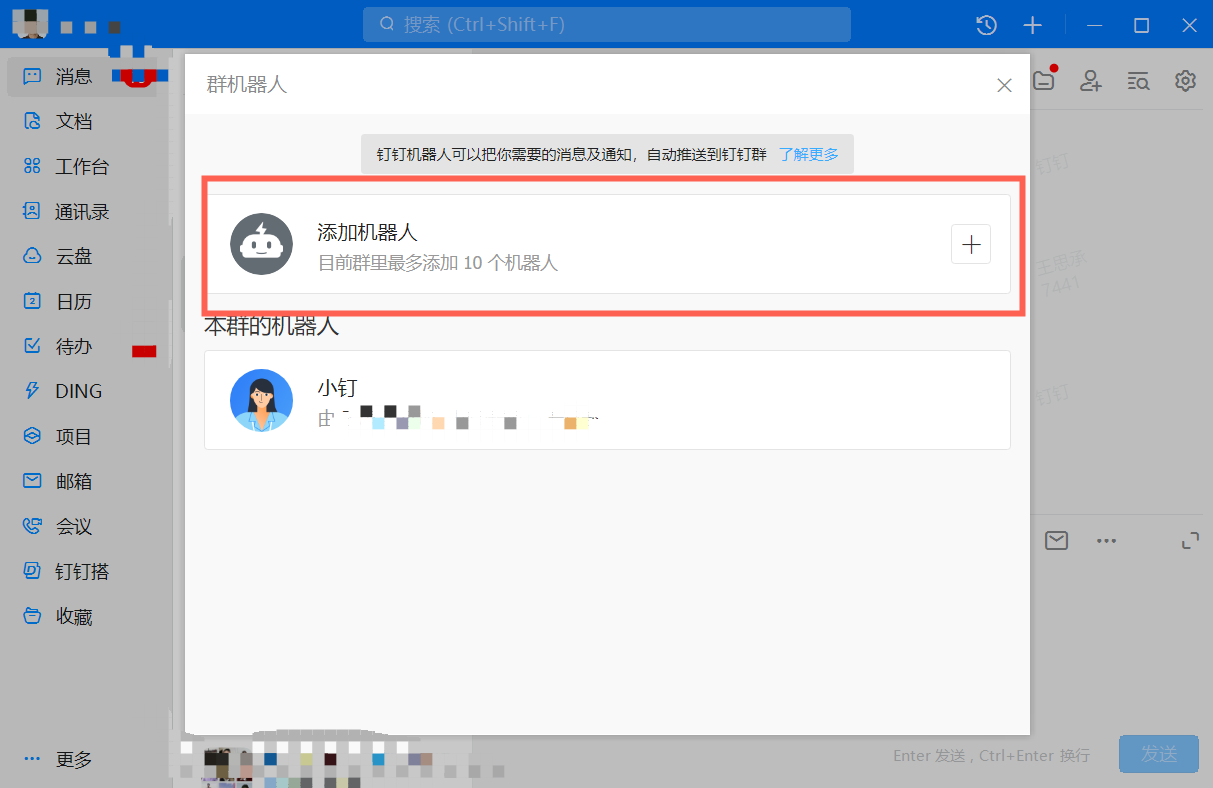The height and width of the screenshot is (788, 1213).
Task: Click the plus icon in the title bar
Action: tap(1032, 25)
